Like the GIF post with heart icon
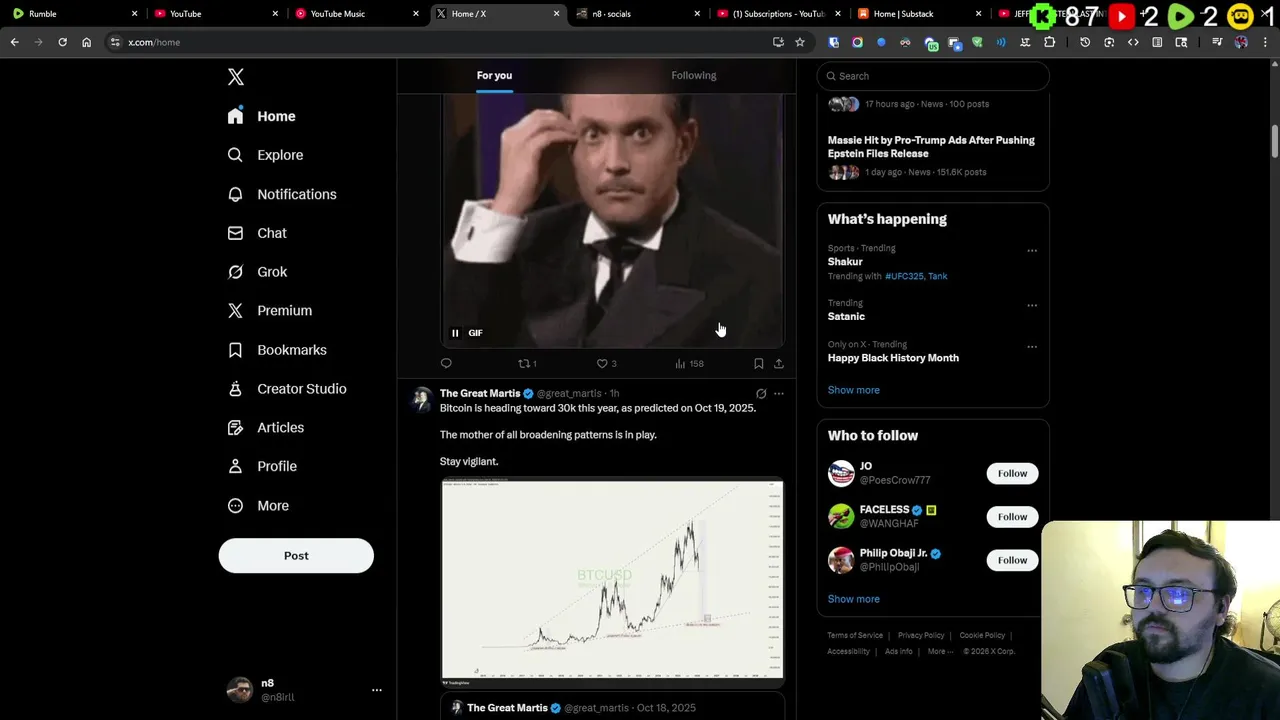1280x720 pixels. pos(602,364)
